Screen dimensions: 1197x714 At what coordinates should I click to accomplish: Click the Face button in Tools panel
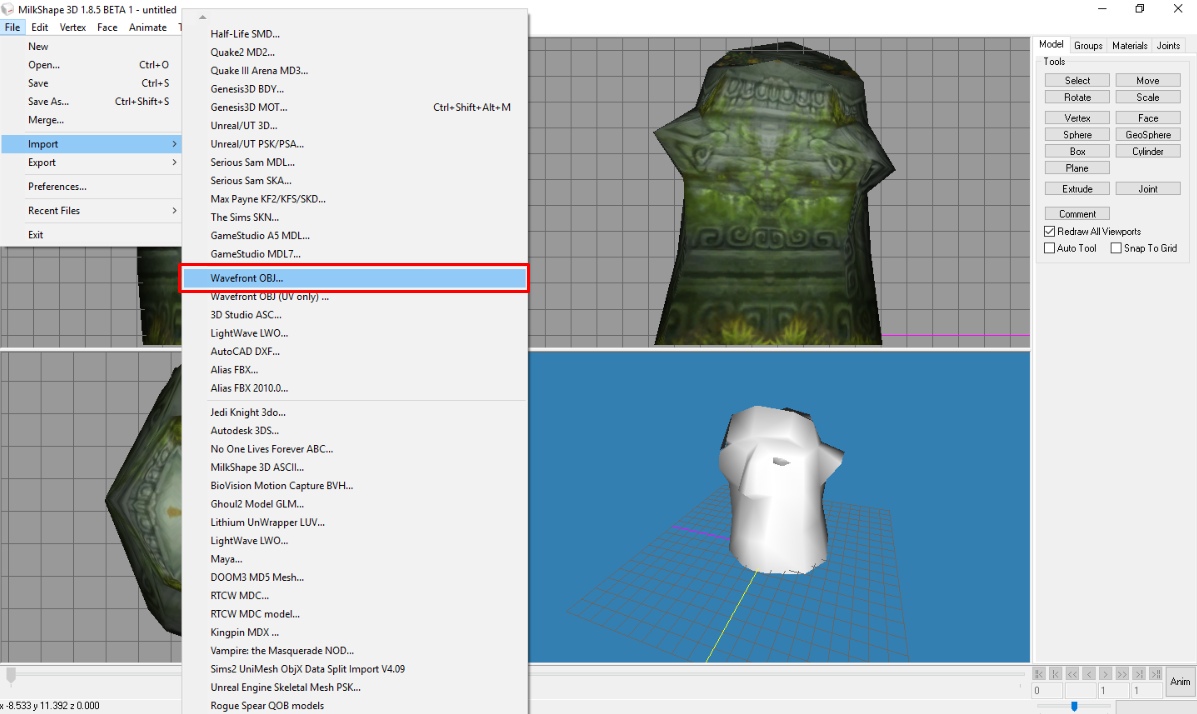tap(1148, 118)
